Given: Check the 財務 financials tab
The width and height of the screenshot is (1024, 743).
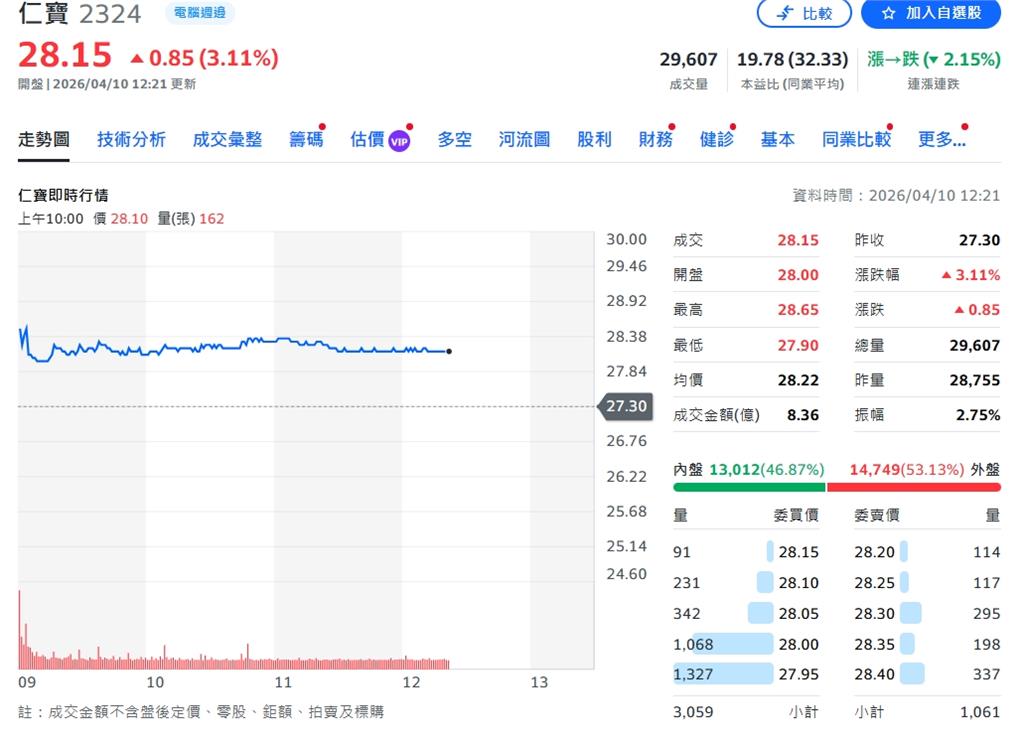Looking at the screenshot, I should point(655,140).
